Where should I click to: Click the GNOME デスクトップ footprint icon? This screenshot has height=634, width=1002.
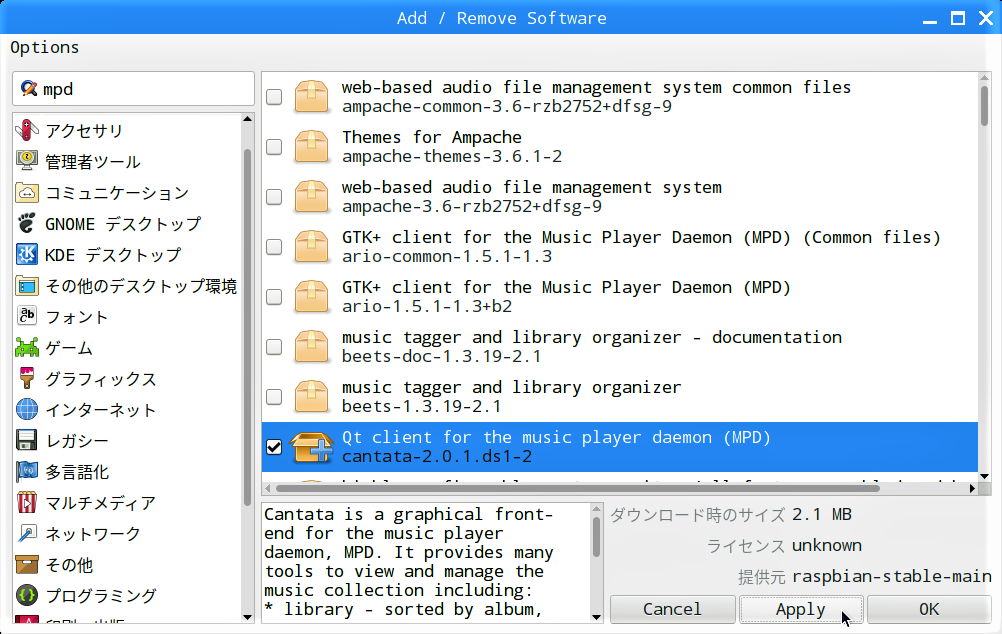[26, 223]
